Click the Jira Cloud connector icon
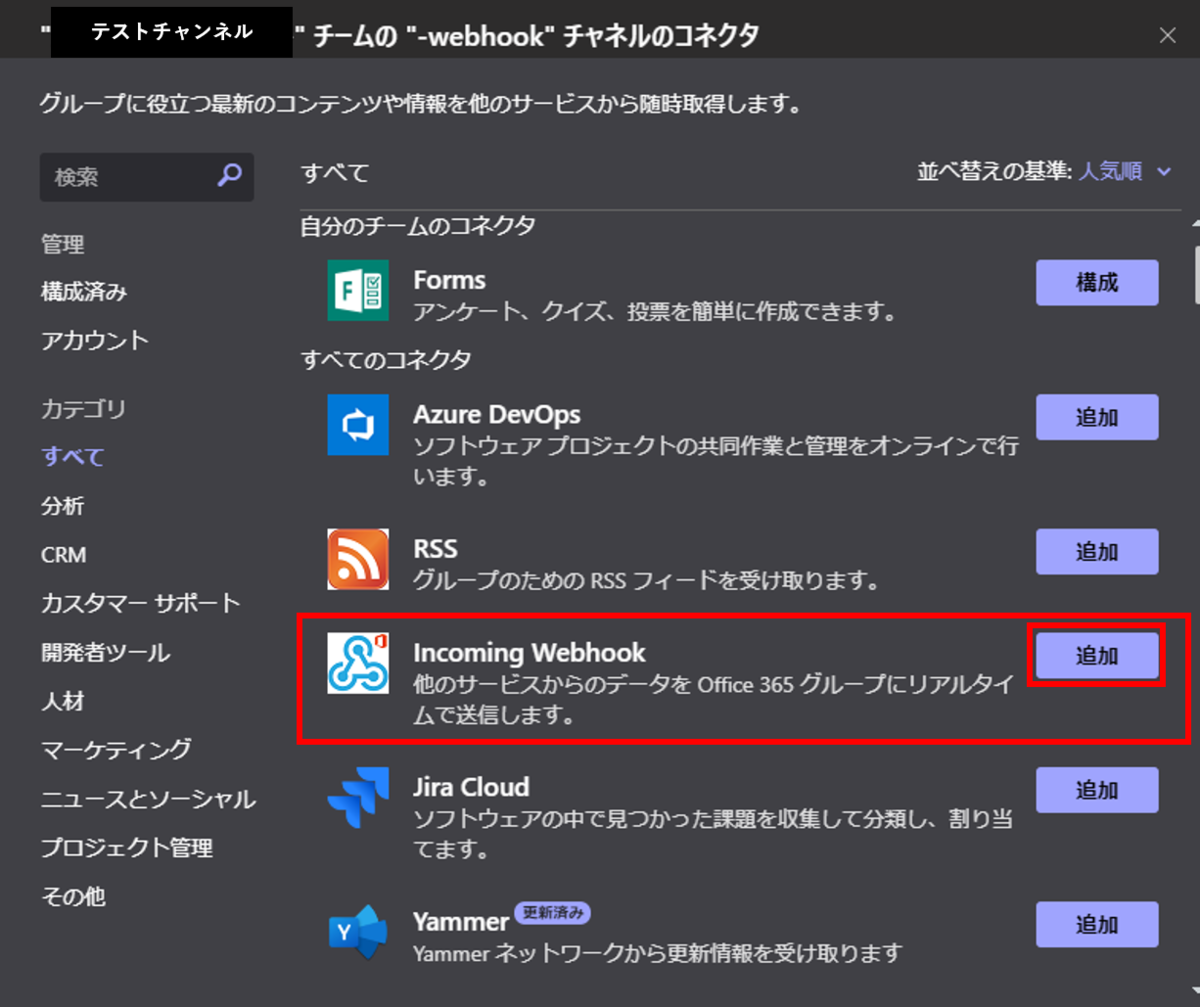1200x1007 pixels. click(x=357, y=797)
